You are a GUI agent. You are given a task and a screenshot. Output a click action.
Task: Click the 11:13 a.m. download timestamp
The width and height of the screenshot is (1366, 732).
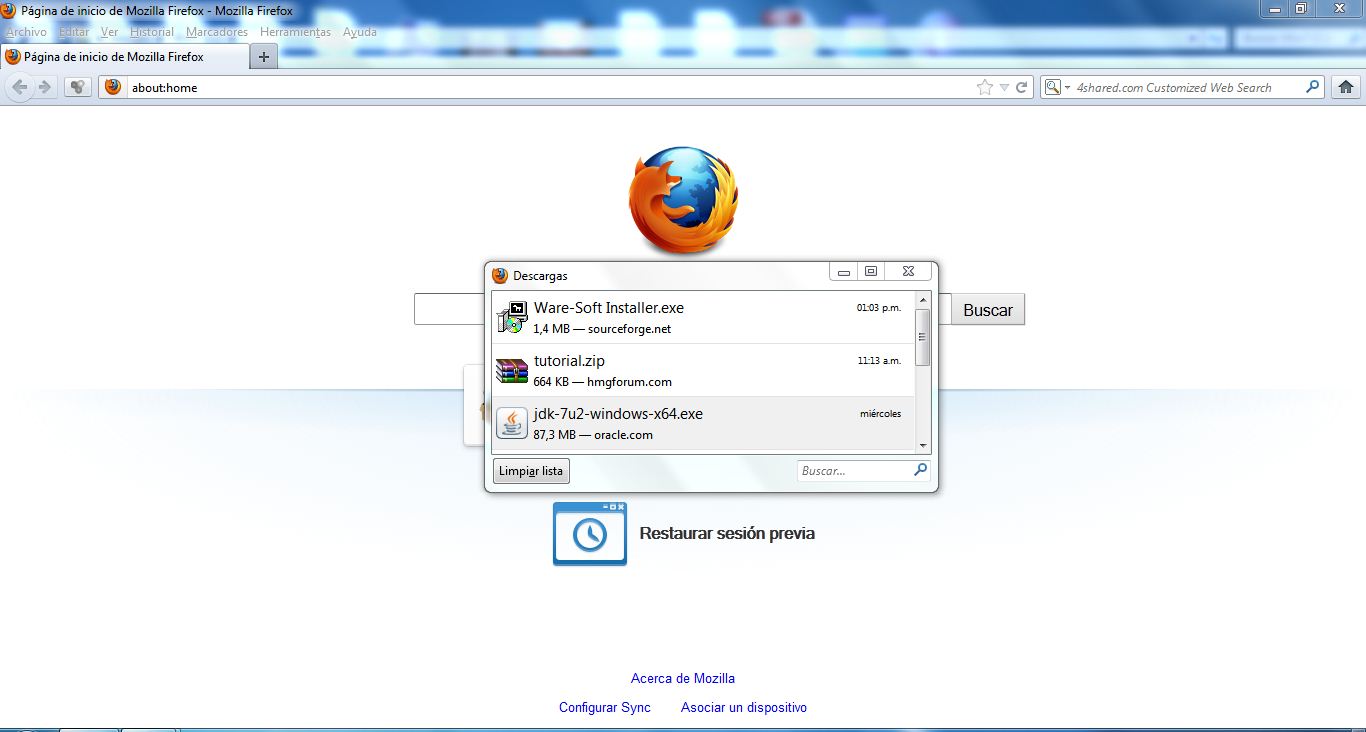point(878,361)
